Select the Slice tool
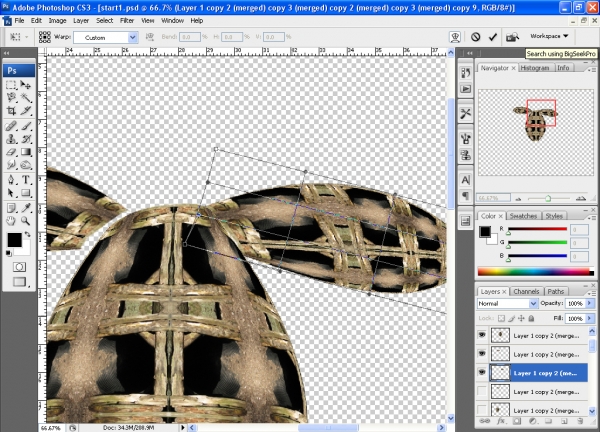This screenshot has height=432, width=600. pyautogui.click(x=26, y=111)
